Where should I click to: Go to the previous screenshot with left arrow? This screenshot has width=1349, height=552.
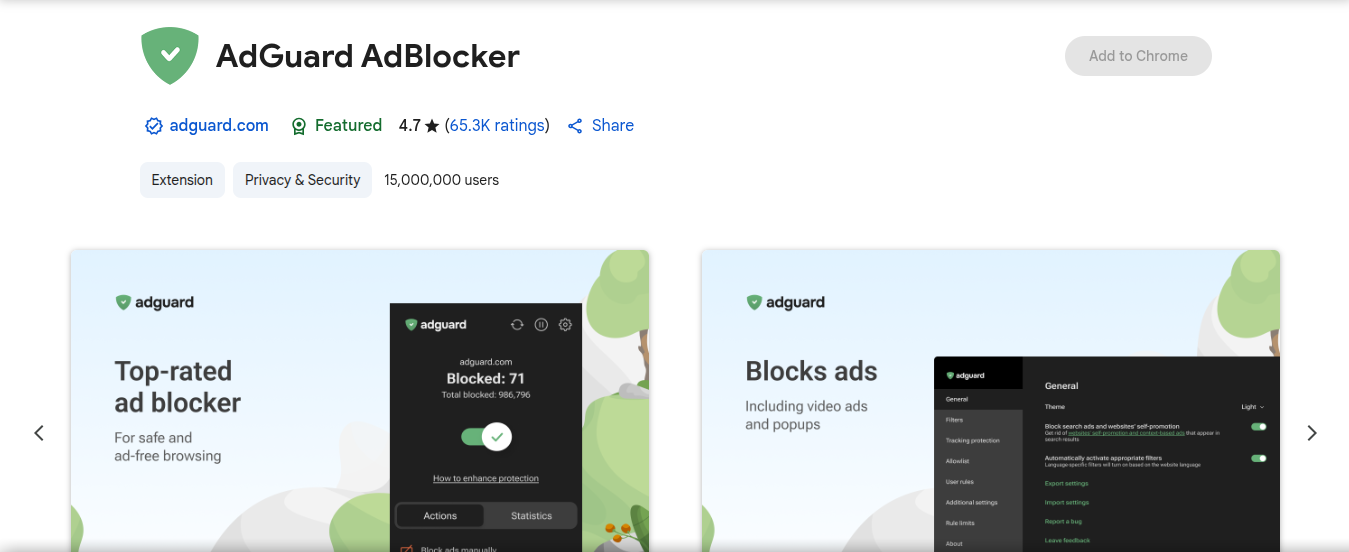[x=39, y=433]
